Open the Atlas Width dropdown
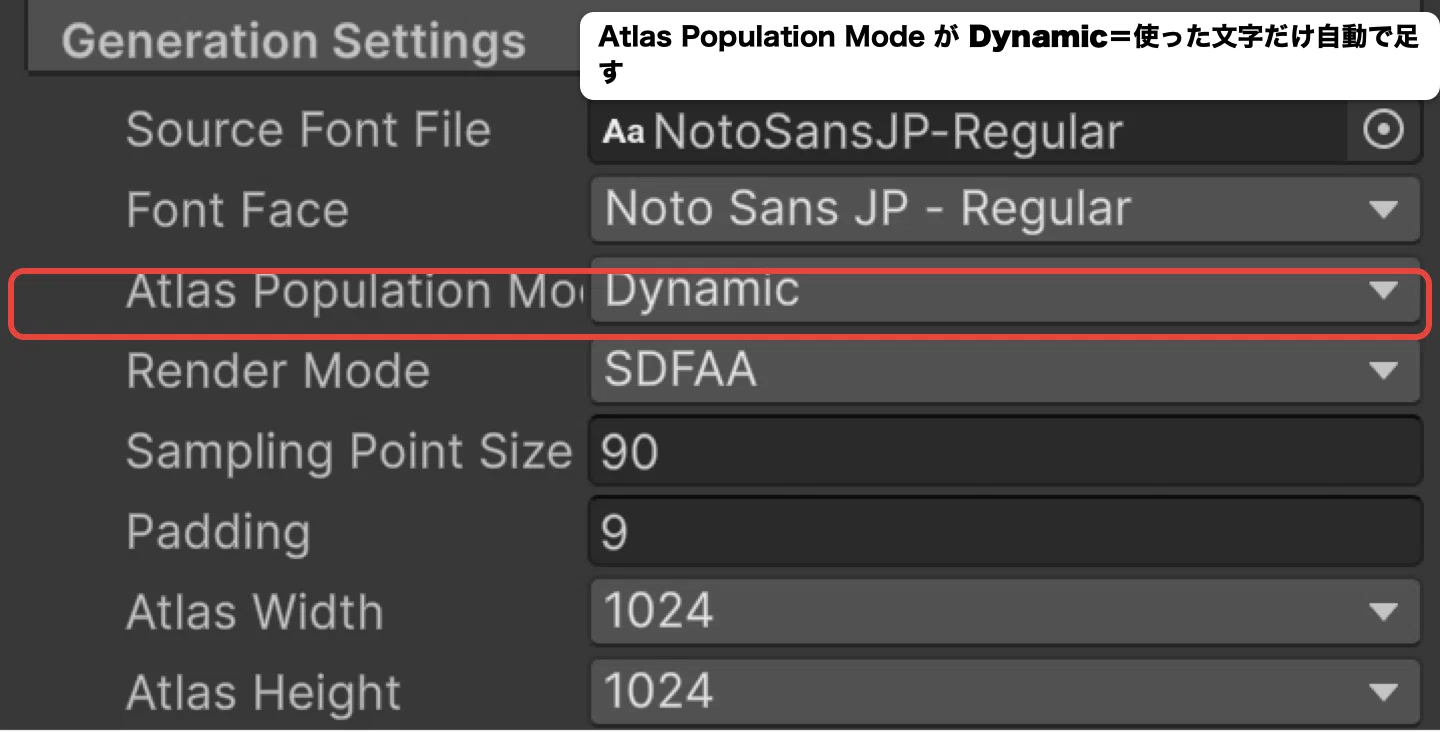Image resolution: width=1440 pixels, height=732 pixels. 1005,612
